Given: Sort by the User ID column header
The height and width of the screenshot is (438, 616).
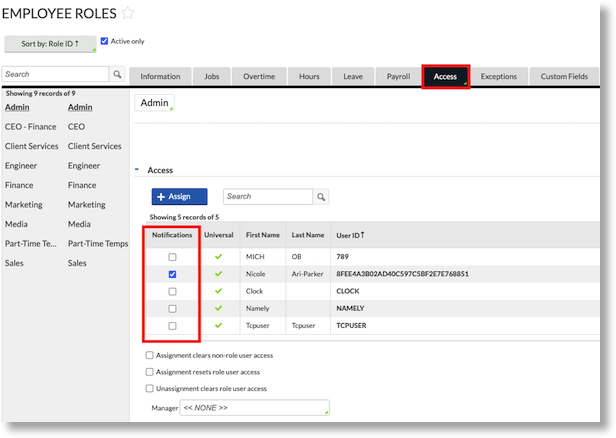Looking at the screenshot, I should point(351,235).
